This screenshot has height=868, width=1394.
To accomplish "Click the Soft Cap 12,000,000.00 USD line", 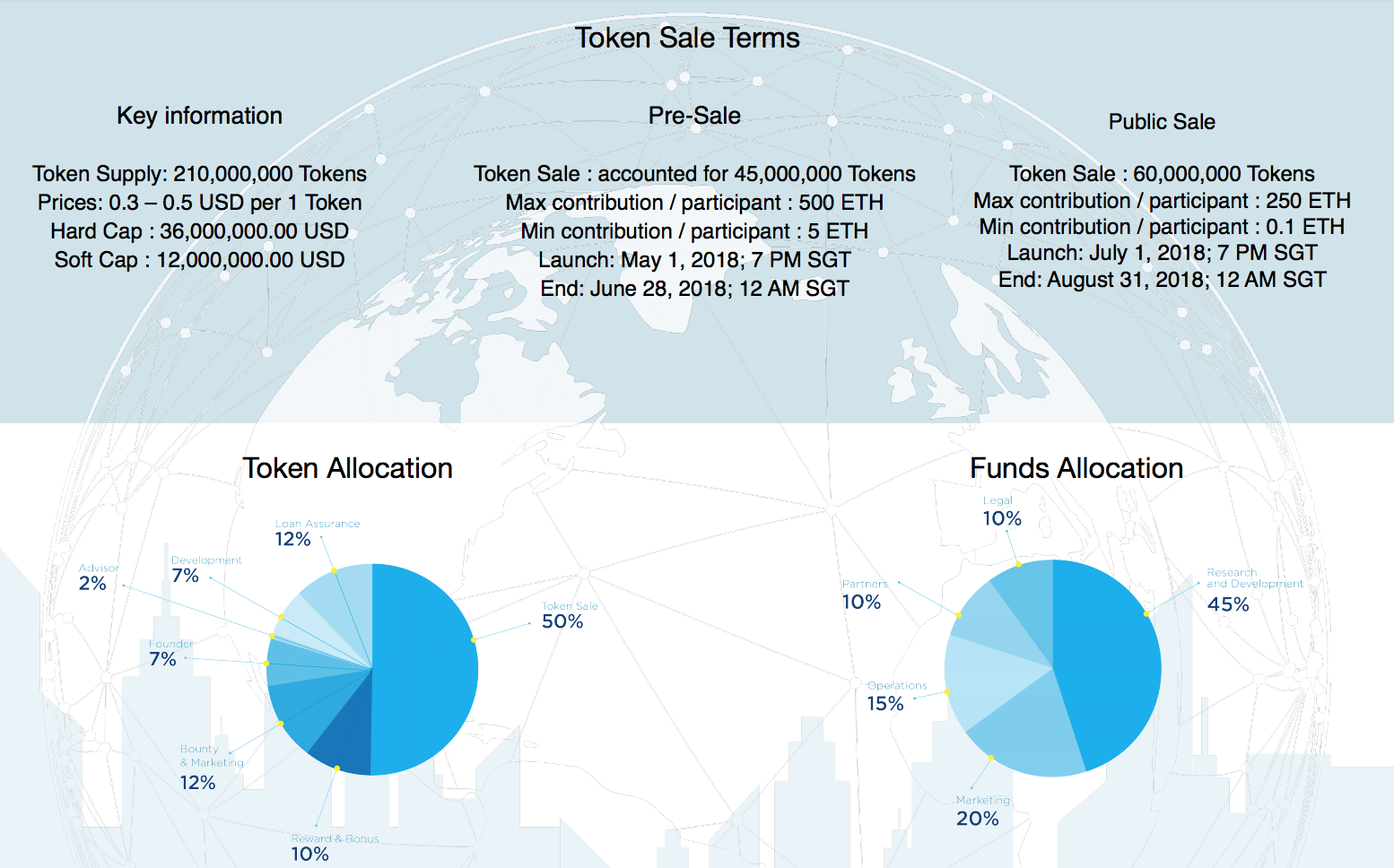I will 199,260.
